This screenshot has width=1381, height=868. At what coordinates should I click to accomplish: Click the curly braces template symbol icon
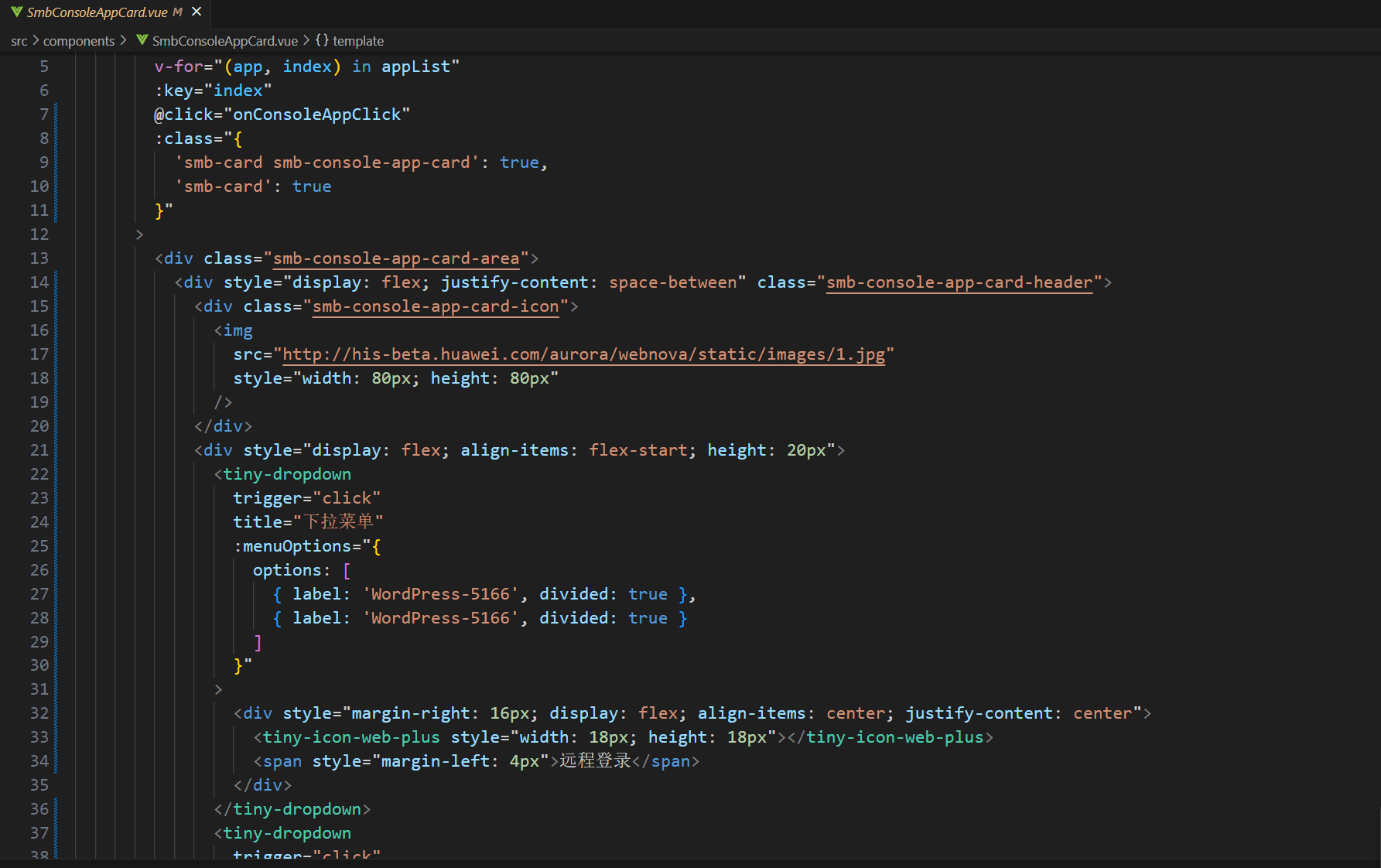pyautogui.click(x=322, y=40)
